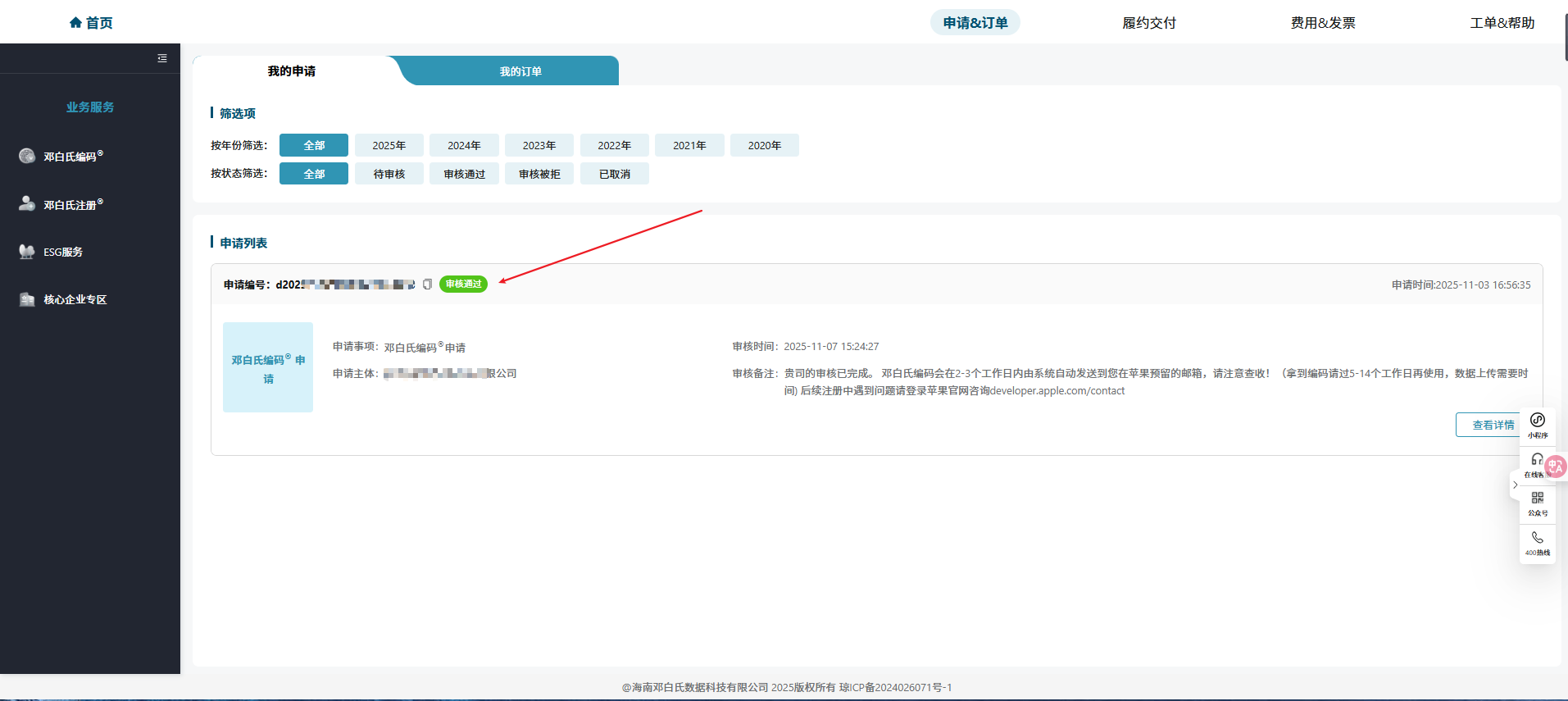Click the 400热线 phone icon
1568x701 pixels.
click(1538, 539)
